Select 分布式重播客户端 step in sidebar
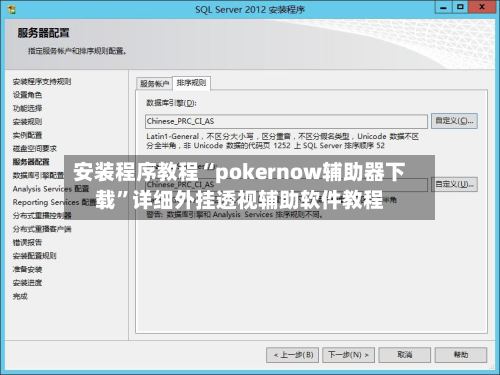 [x=42, y=229]
